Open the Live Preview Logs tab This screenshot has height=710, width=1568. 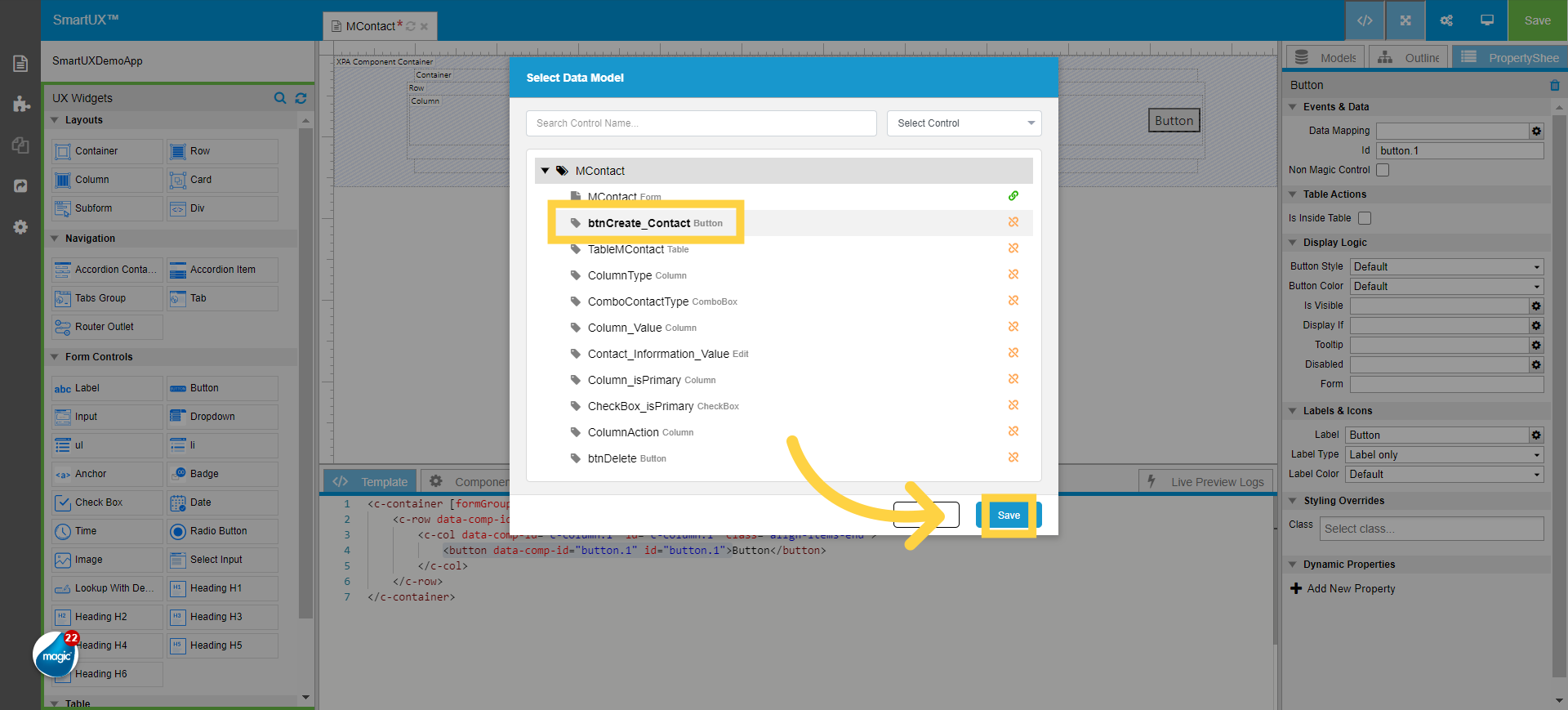click(x=1205, y=482)
